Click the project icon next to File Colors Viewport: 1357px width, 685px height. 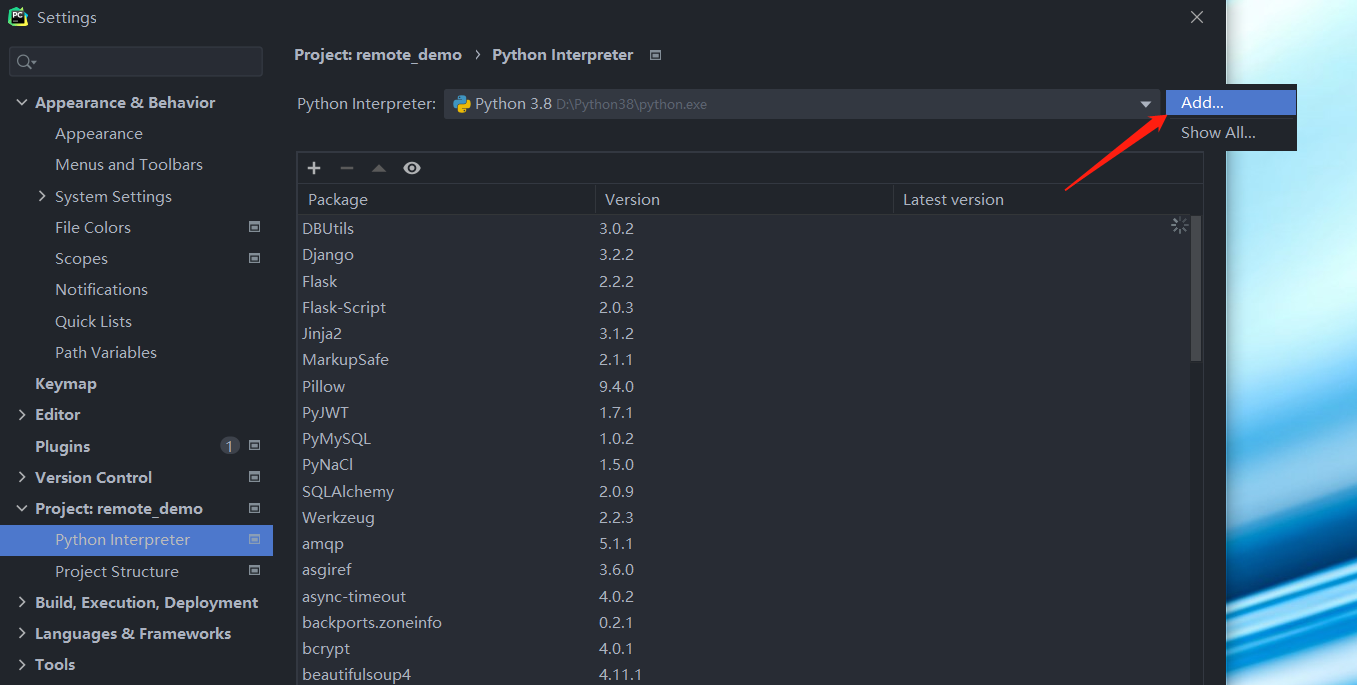tap(254, 227)
